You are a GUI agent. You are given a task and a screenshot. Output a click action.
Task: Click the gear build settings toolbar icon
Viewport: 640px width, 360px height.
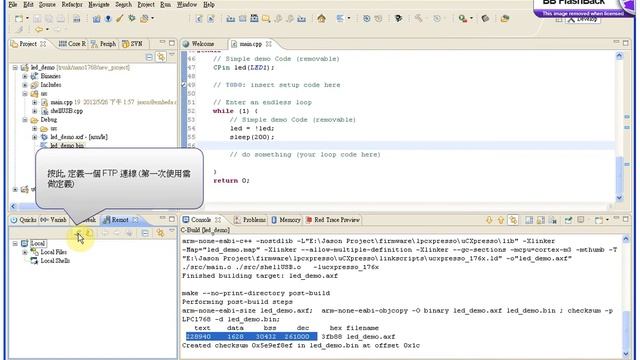point(132,18)
